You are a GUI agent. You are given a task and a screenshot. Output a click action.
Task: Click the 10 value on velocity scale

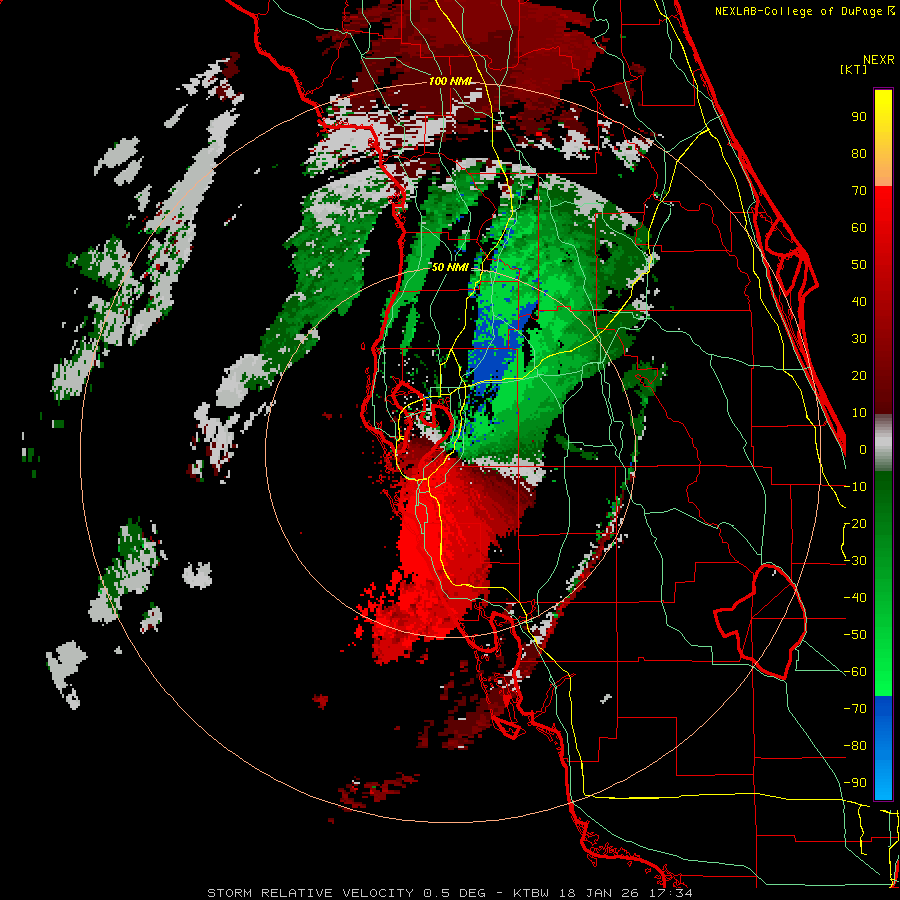[859, 413]
